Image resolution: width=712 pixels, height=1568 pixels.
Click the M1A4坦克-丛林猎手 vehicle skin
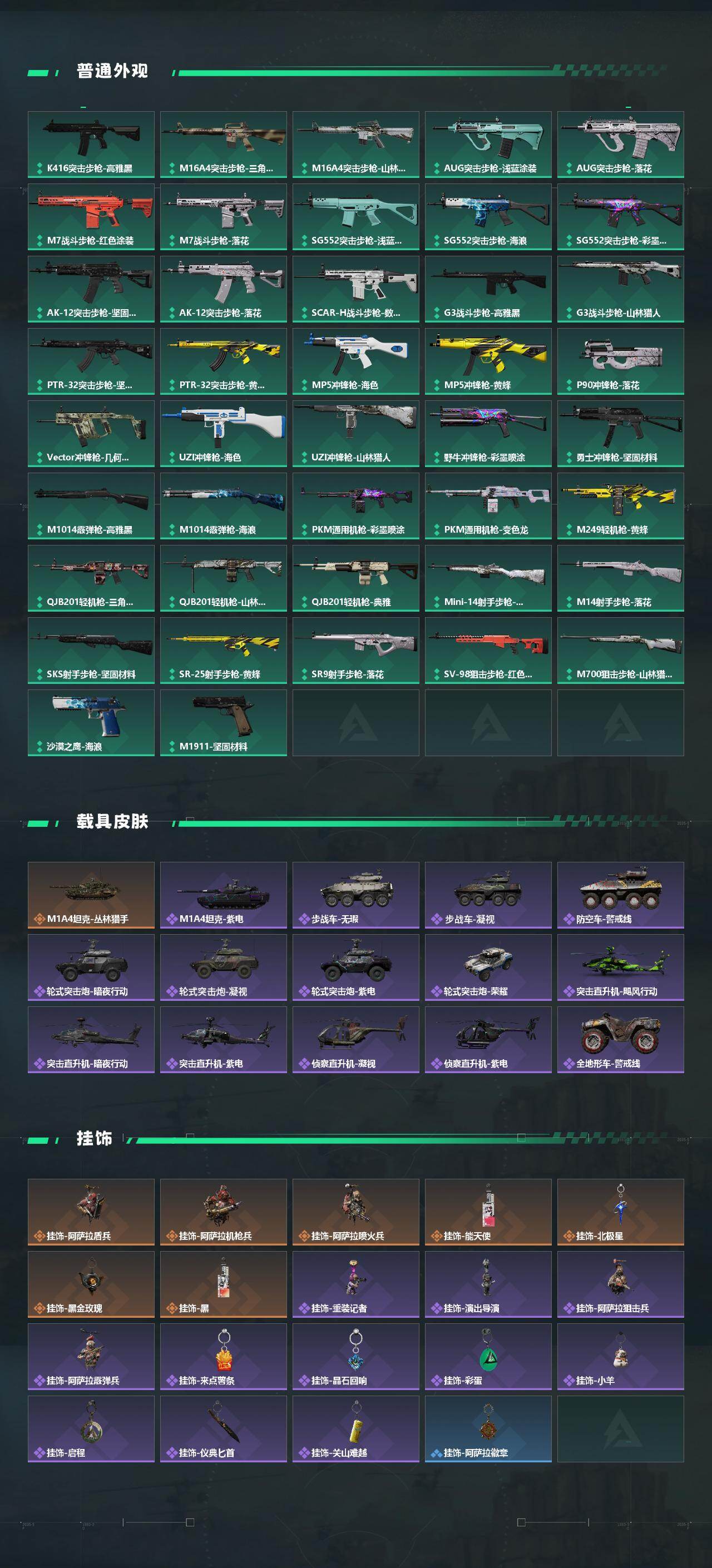91,895
